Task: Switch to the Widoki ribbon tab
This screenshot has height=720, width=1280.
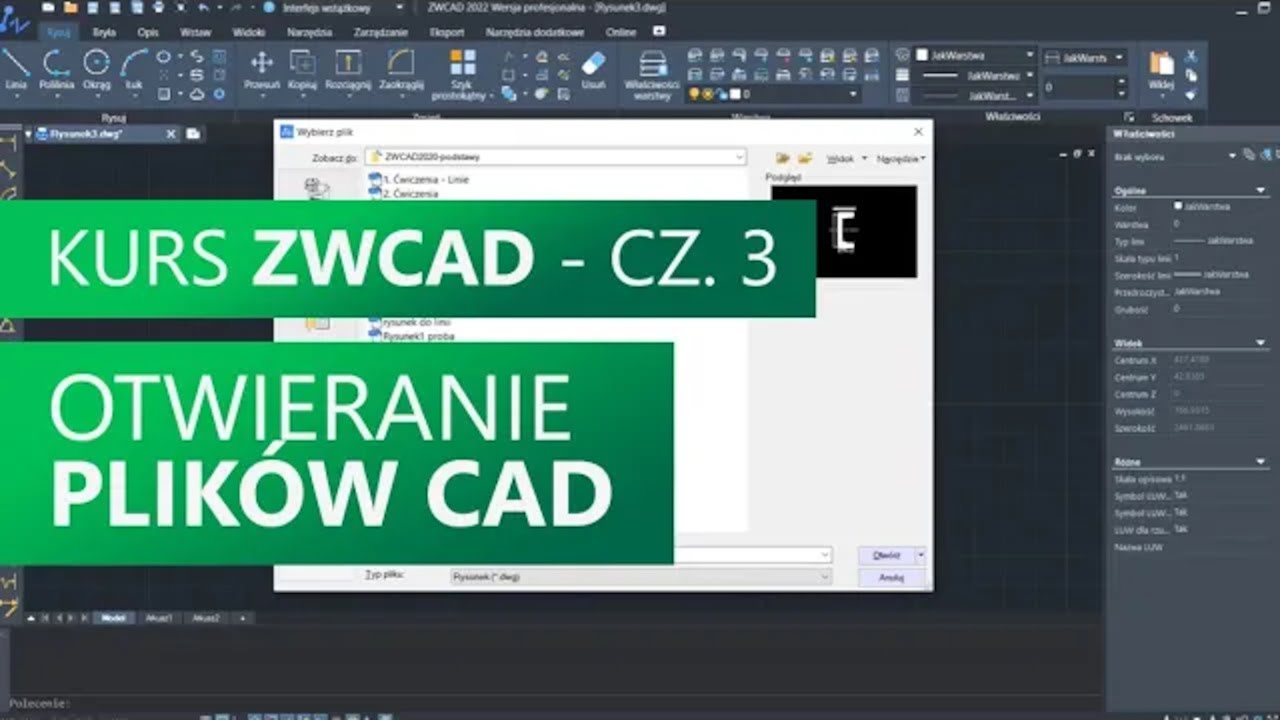Action: tap(248, 32)
